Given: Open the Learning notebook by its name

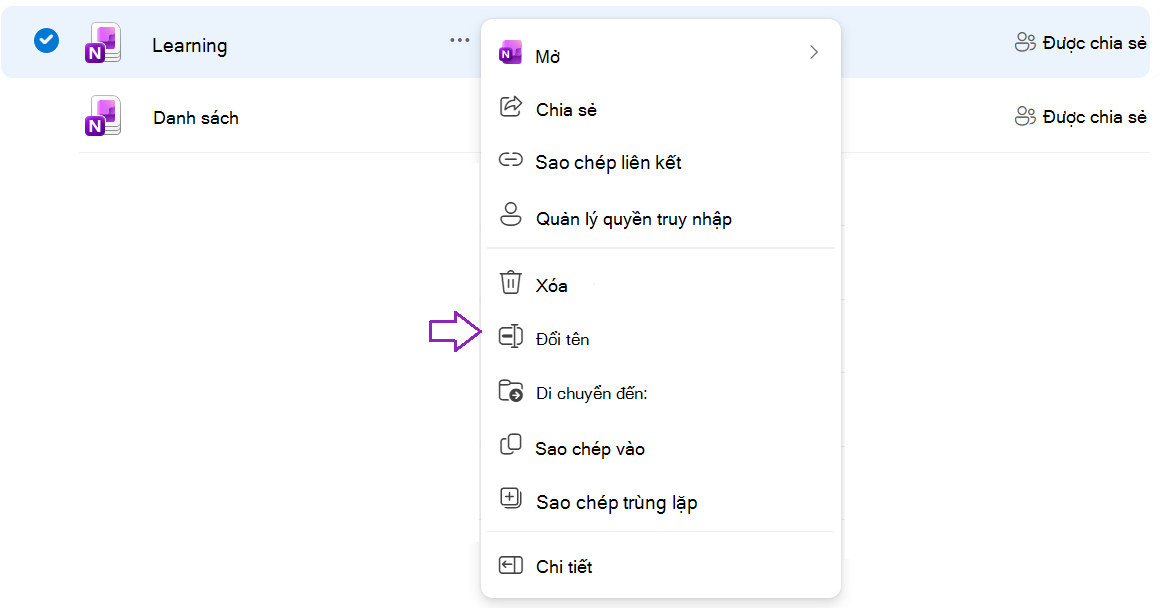Looking at the screenshot, I should (189, 46).
